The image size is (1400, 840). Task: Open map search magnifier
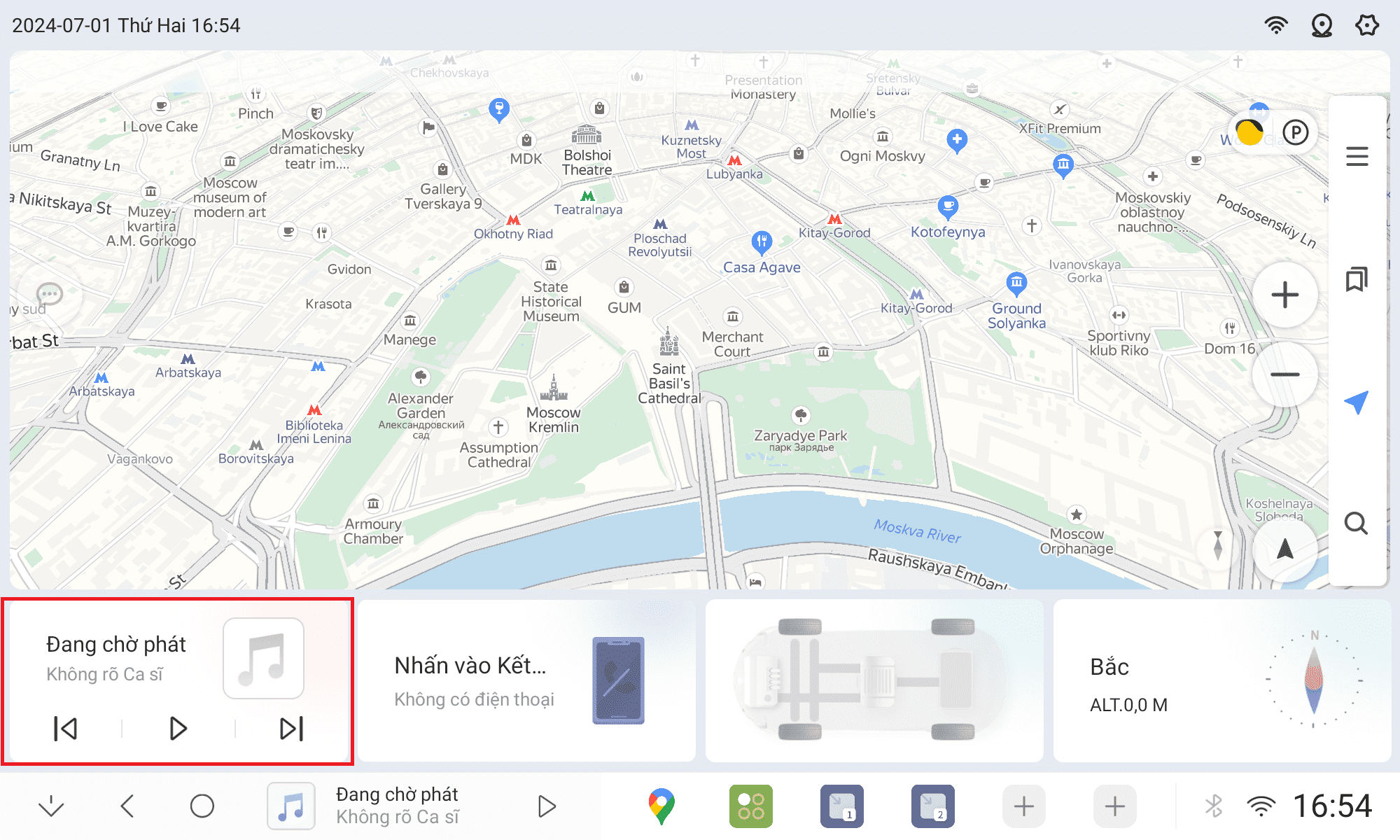coord(1357,523)
